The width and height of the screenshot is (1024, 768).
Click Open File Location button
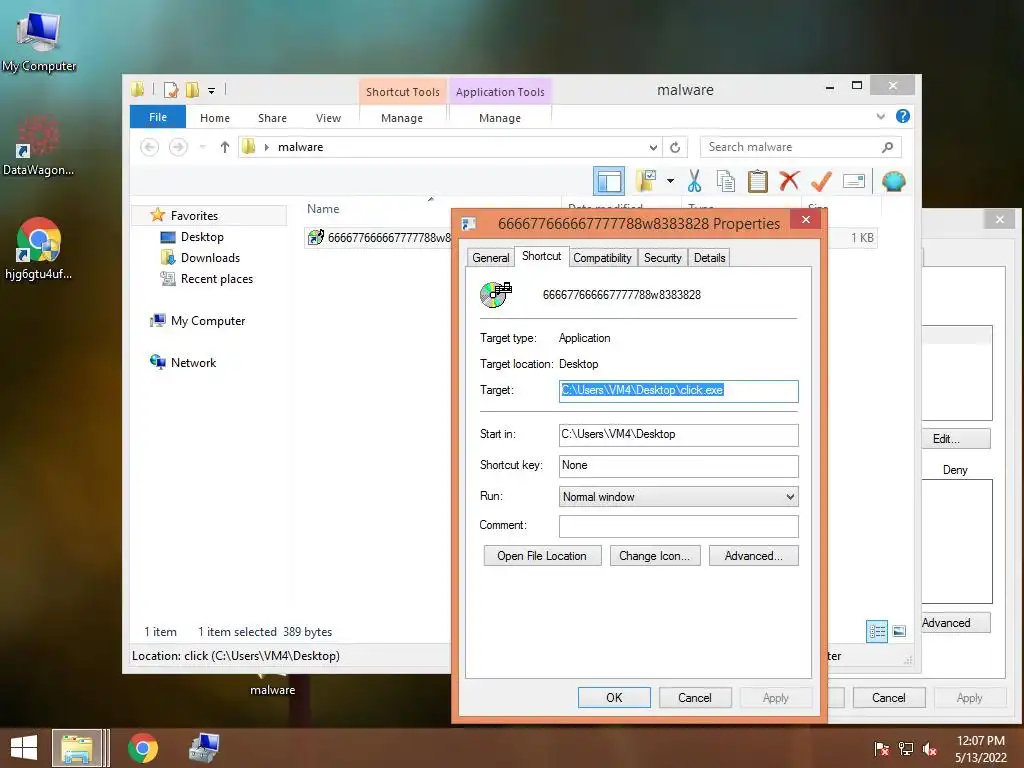point(542,556)
